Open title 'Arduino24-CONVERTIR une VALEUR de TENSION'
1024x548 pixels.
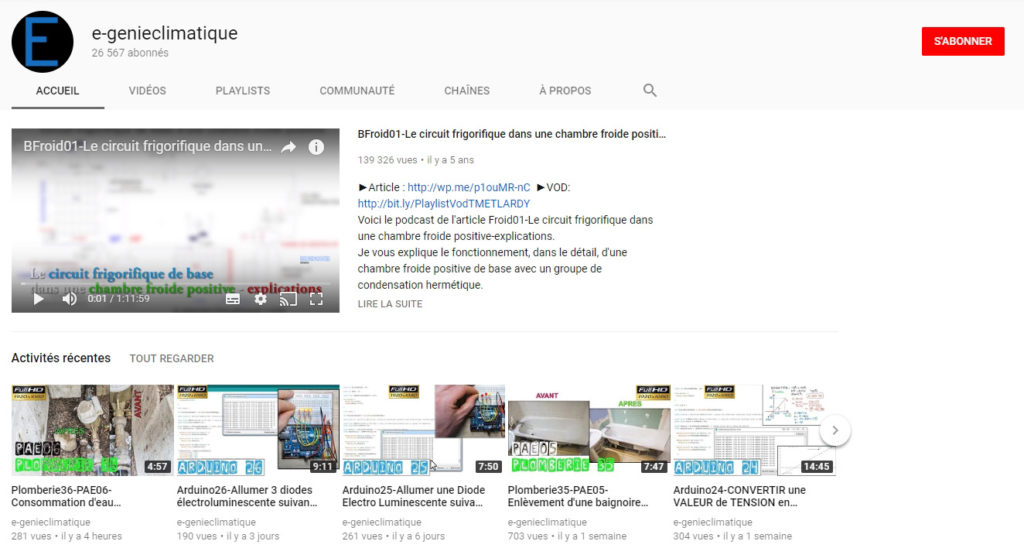pos(739,496)
